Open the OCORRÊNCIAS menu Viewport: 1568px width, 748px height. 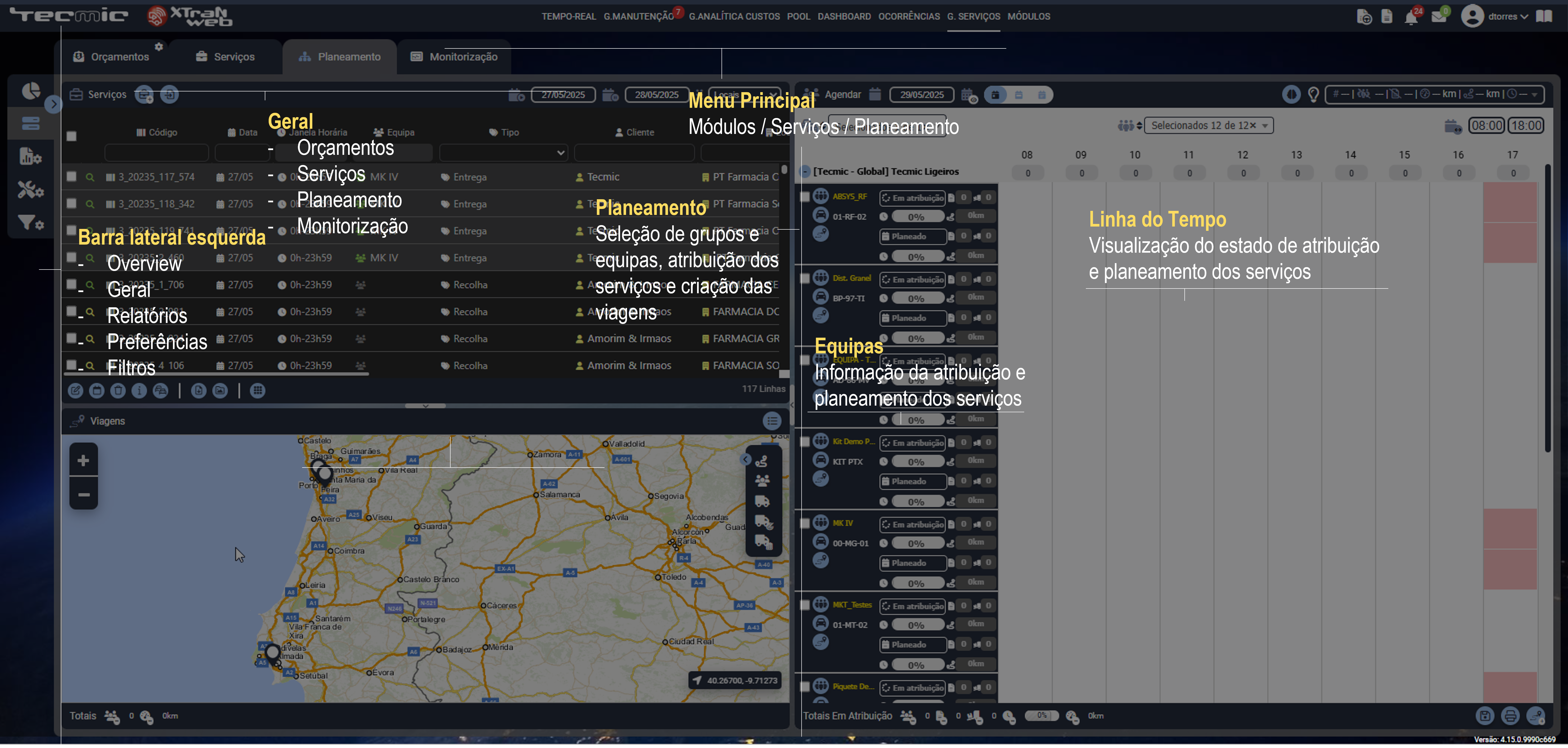click(x=909, y=16)
